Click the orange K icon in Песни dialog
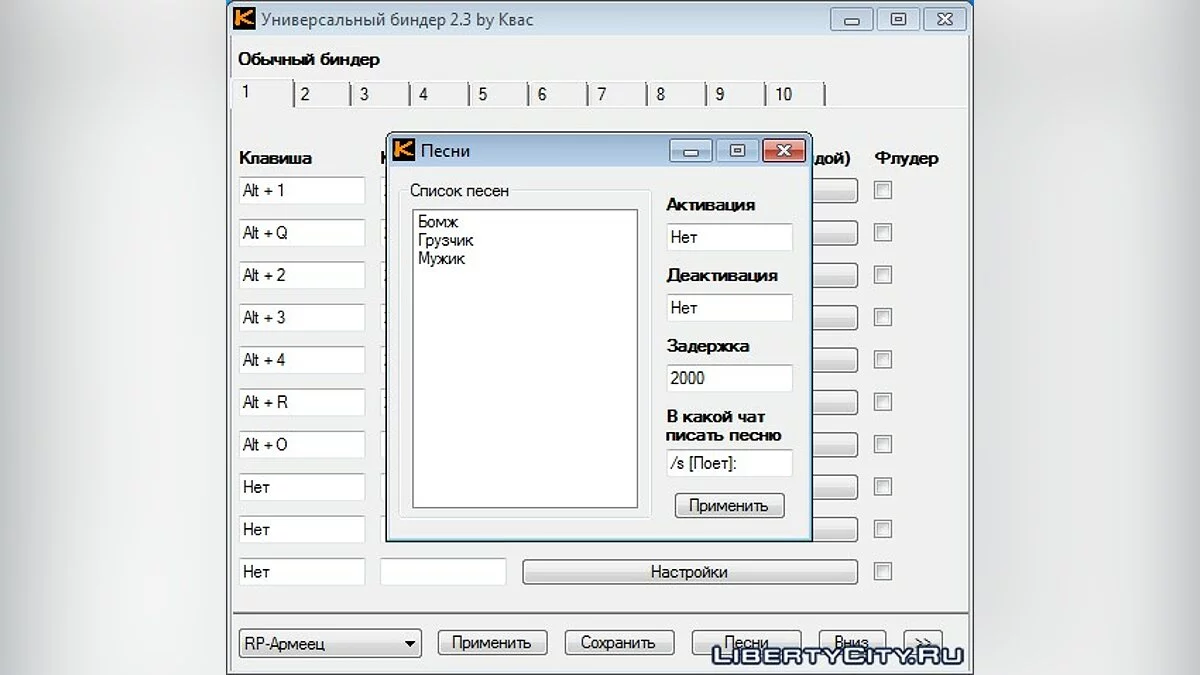 [x=404, y=150]
